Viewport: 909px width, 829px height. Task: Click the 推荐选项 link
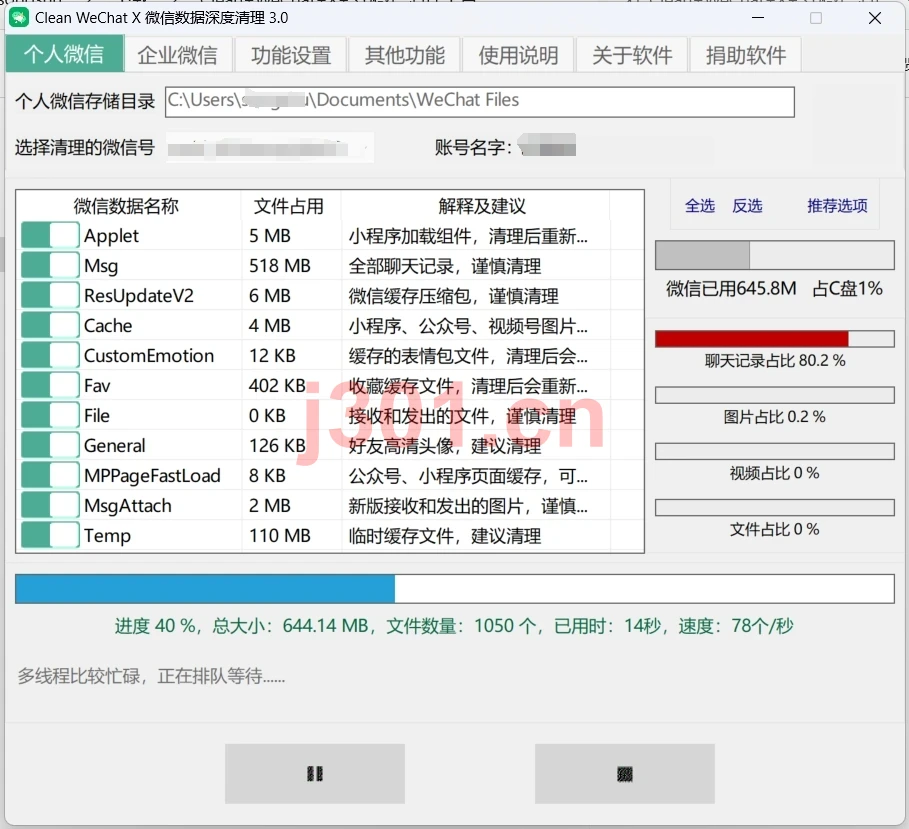(838, 206)
